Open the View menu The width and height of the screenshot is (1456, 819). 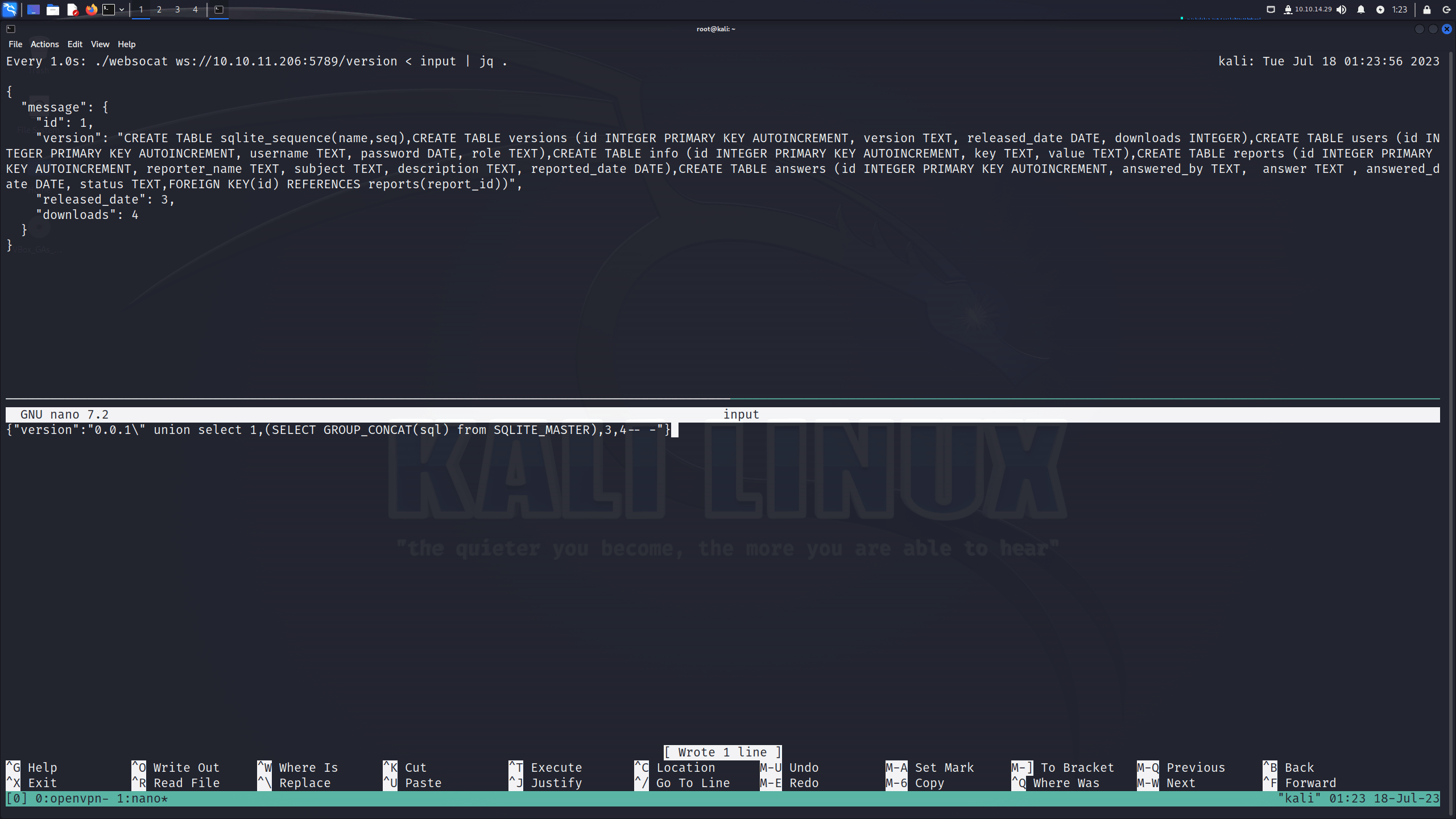pos(100,44)
